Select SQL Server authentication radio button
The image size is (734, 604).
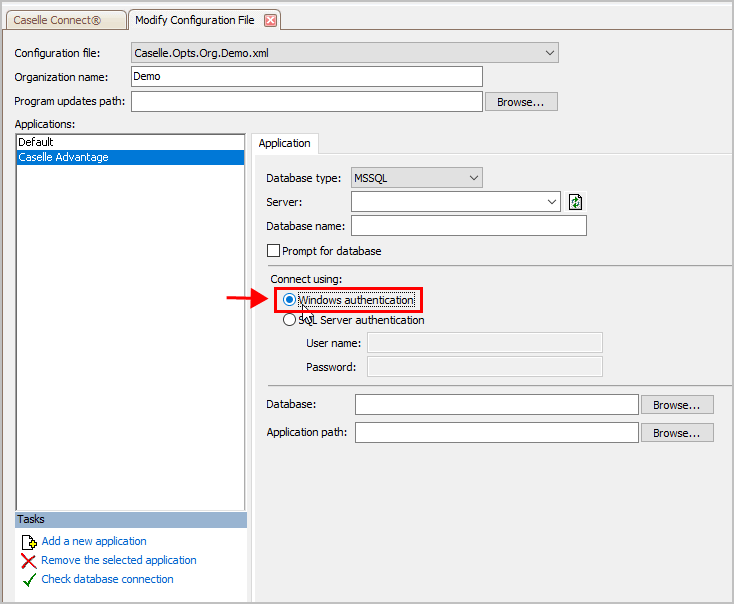pos(289,320)
